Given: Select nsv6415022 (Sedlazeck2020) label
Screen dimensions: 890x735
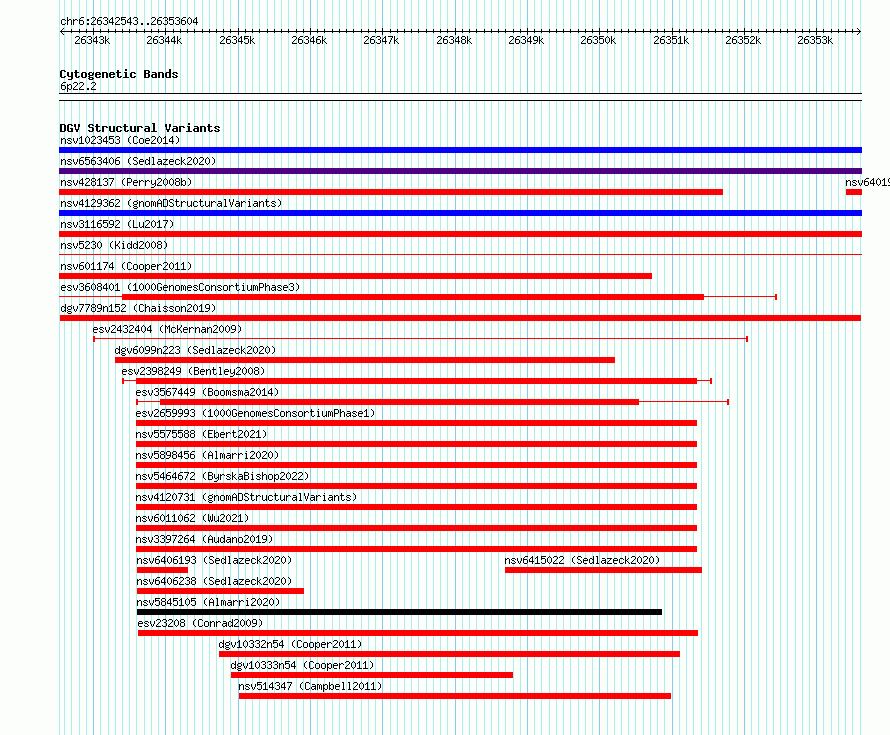Looking at the screenshot, I should 582,560.
